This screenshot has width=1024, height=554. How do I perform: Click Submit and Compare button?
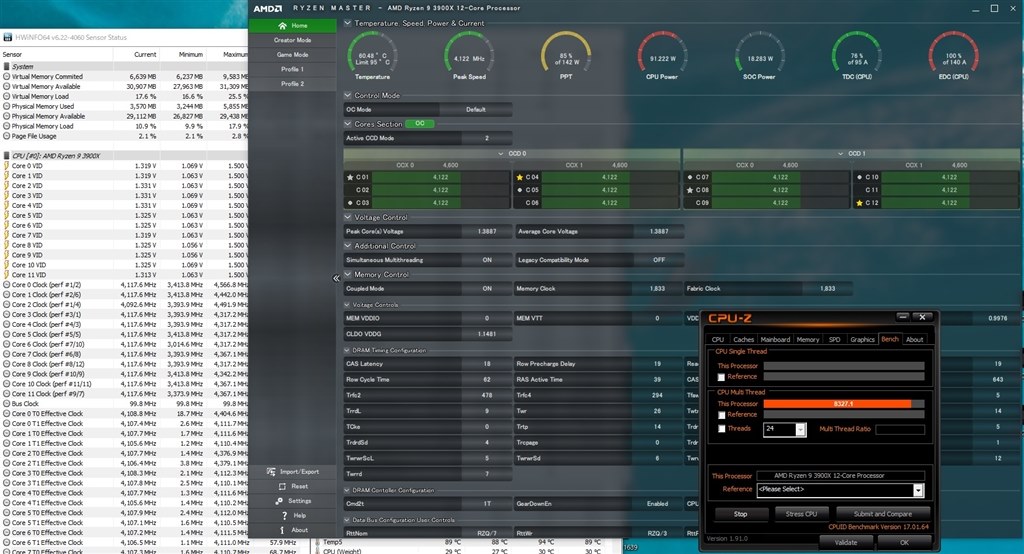pos(882,514)
